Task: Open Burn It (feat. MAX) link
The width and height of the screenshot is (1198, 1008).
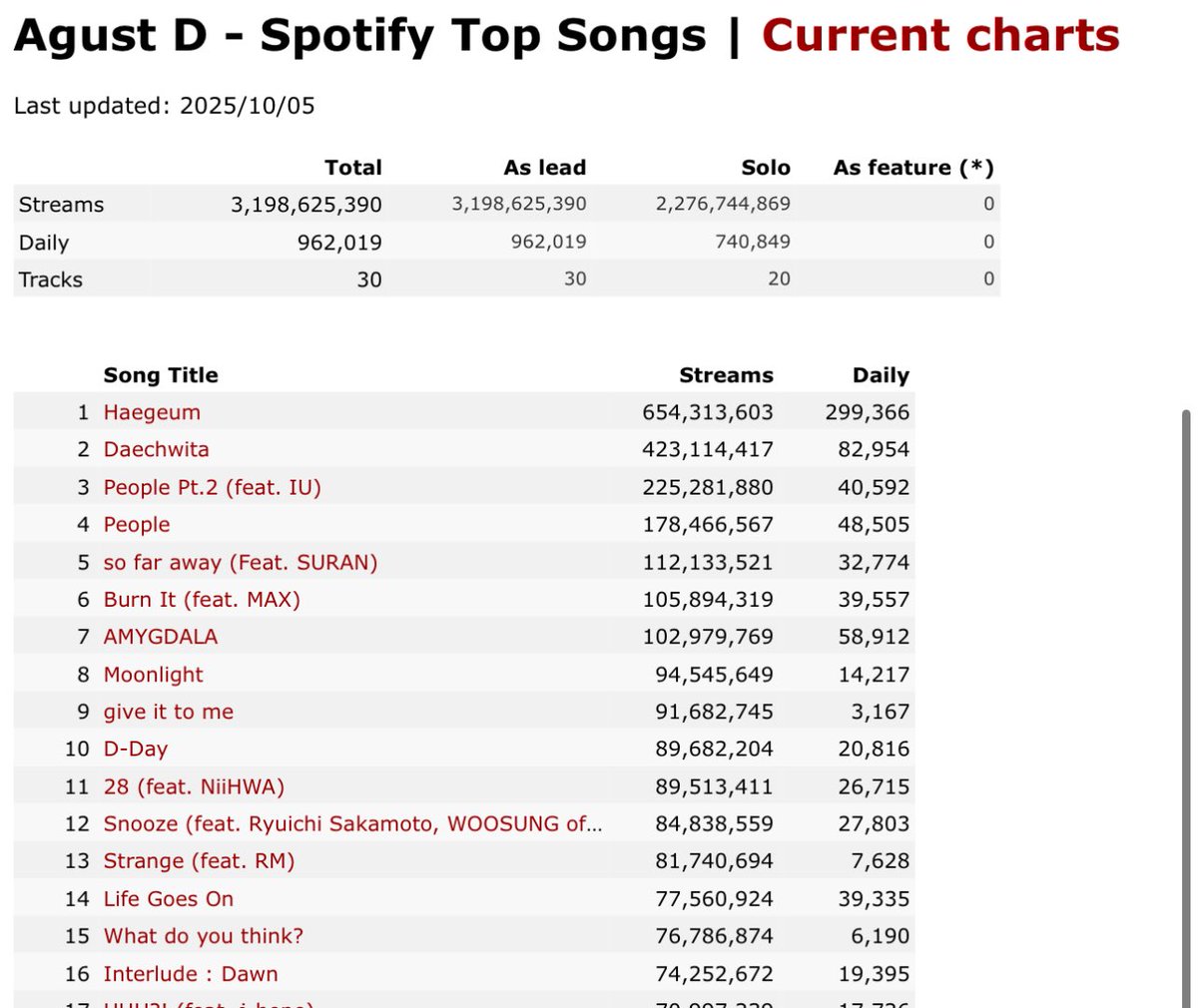Action: (x=202, y=599)
